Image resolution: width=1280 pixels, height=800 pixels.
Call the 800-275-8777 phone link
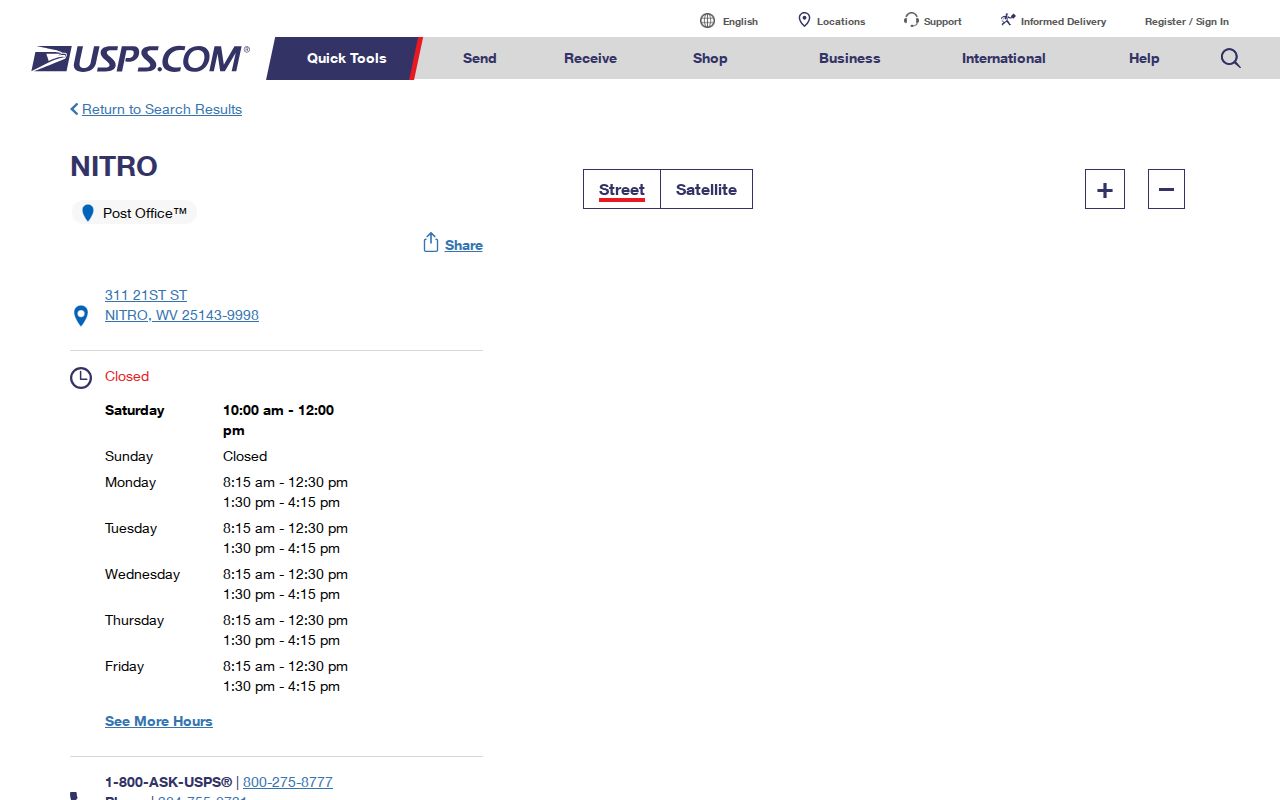(x=288, y=782)
